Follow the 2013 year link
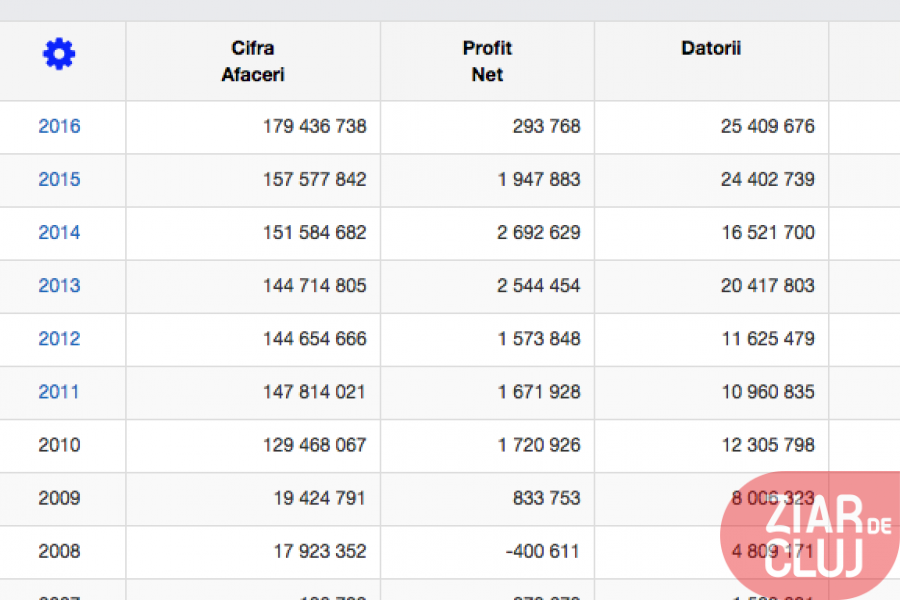This screenshot has height=600, width=900. coord(59,286)
